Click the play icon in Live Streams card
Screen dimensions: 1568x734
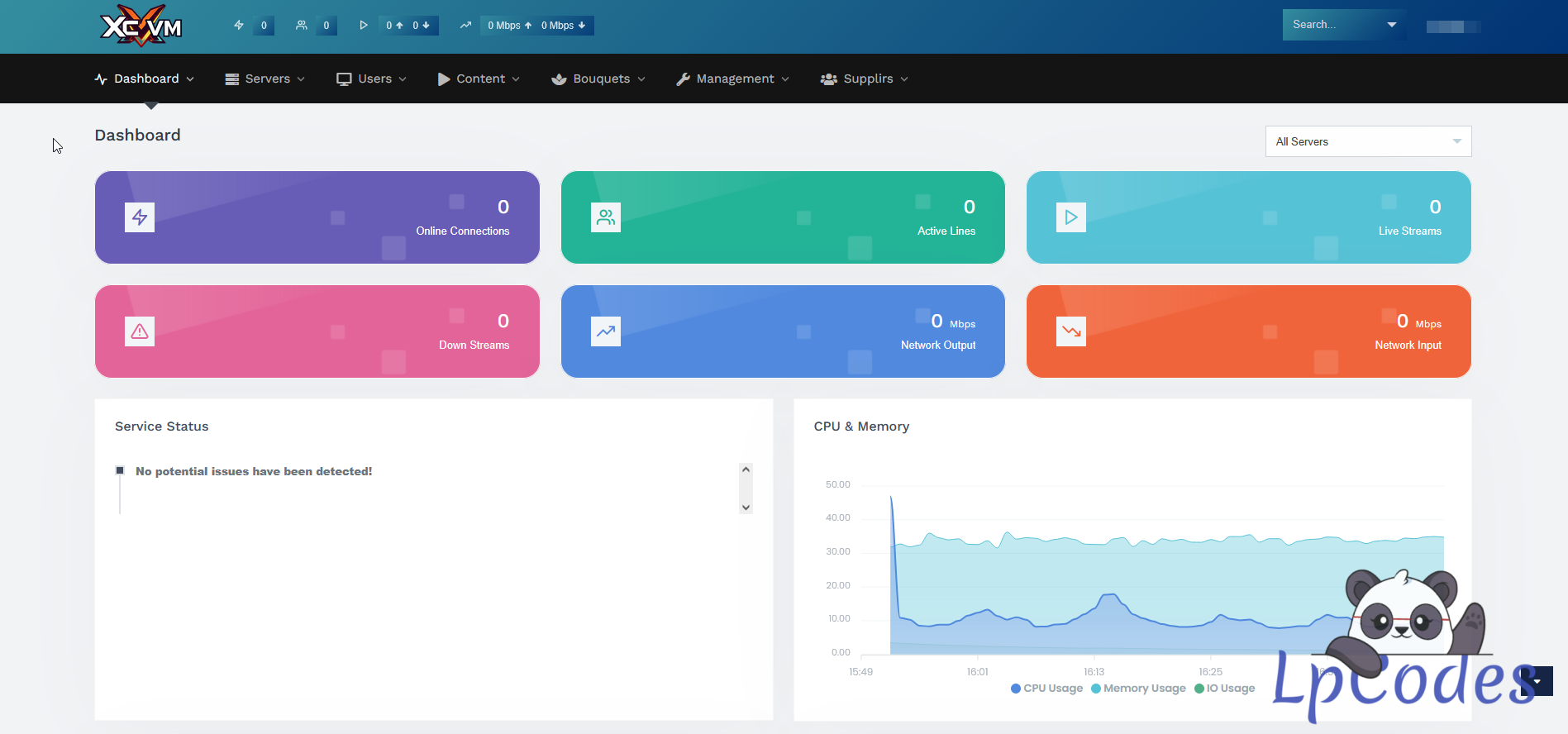pyautogui.click(x=1071, y=217)
